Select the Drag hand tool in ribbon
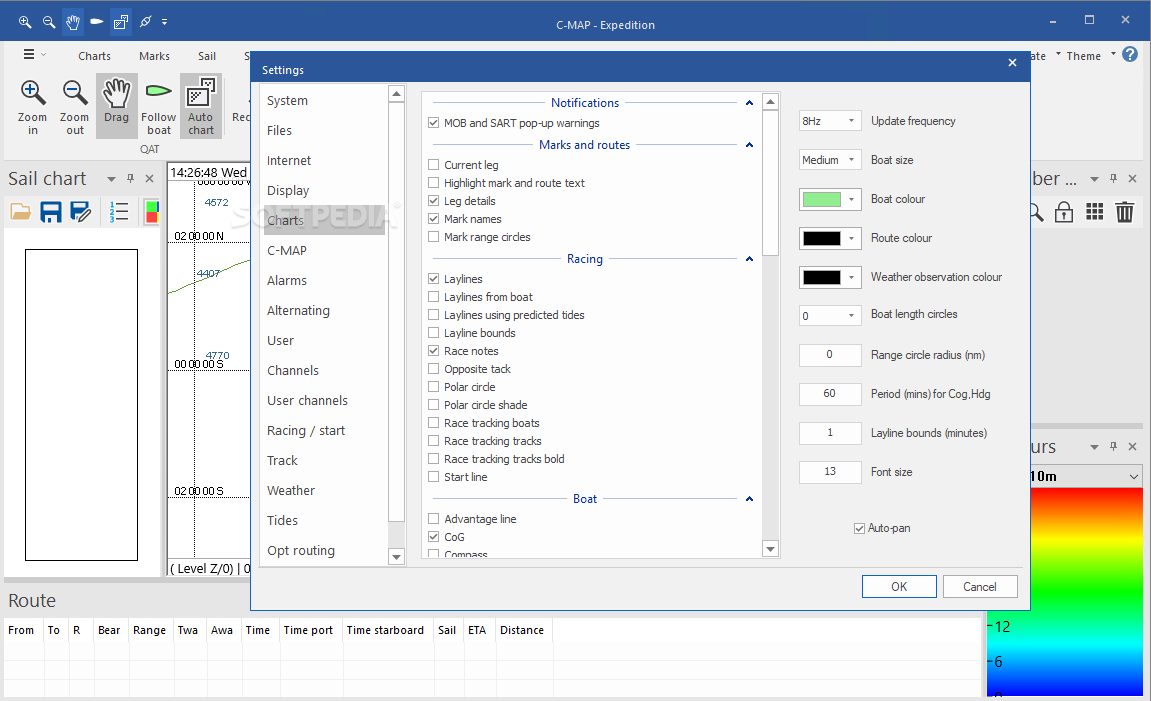The image size is (1151, 701). (x=116, y=106)
